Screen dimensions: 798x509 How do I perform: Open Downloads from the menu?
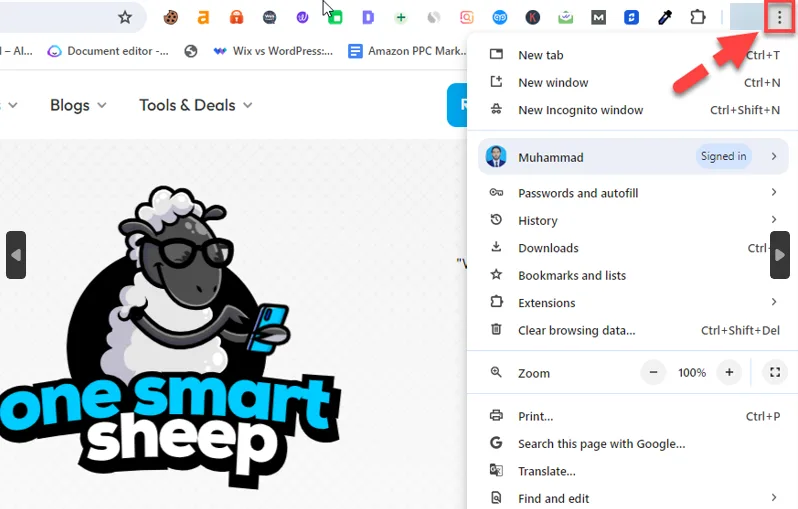(x=633, y=248)
